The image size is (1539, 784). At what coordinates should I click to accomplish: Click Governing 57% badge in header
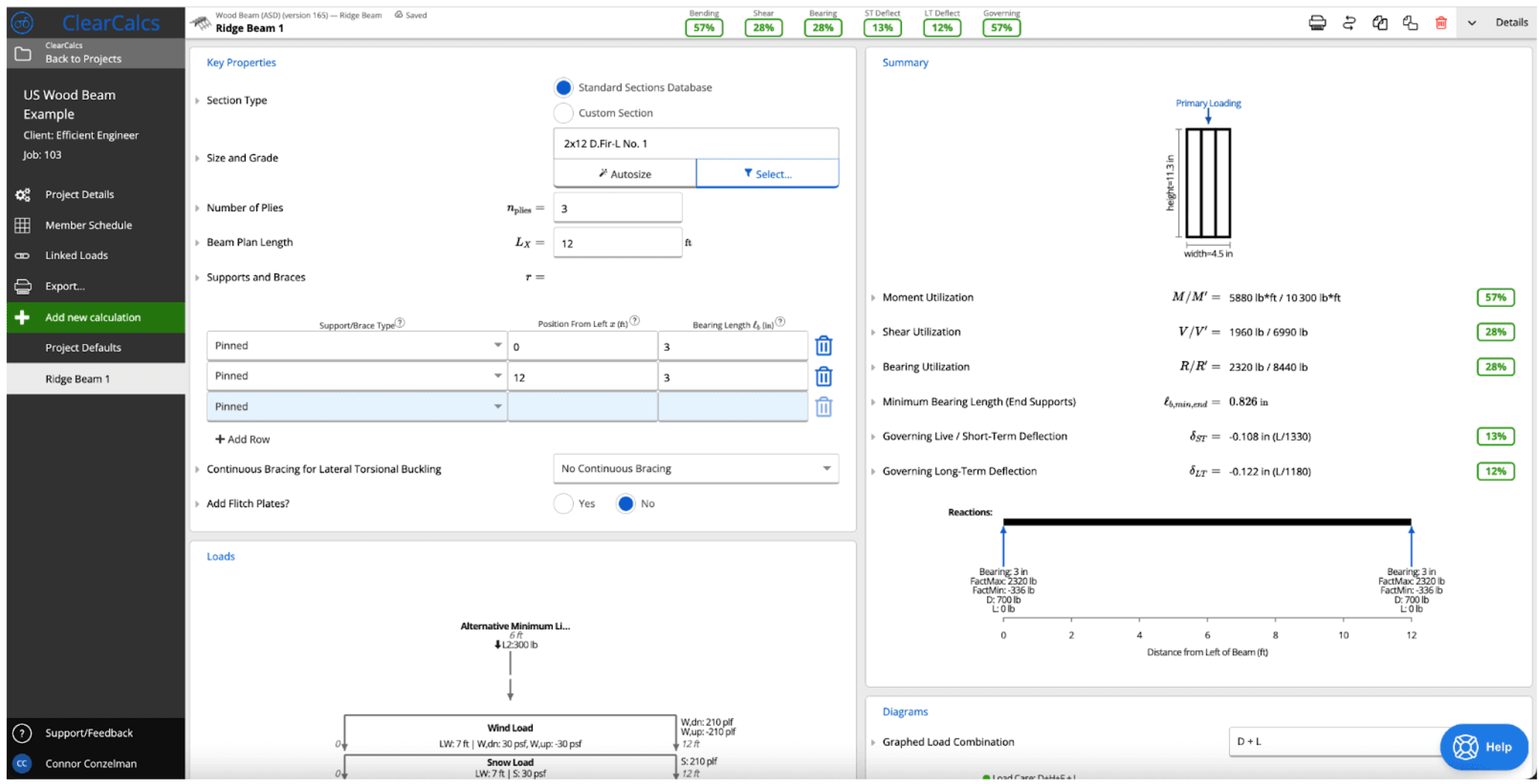1001,28
